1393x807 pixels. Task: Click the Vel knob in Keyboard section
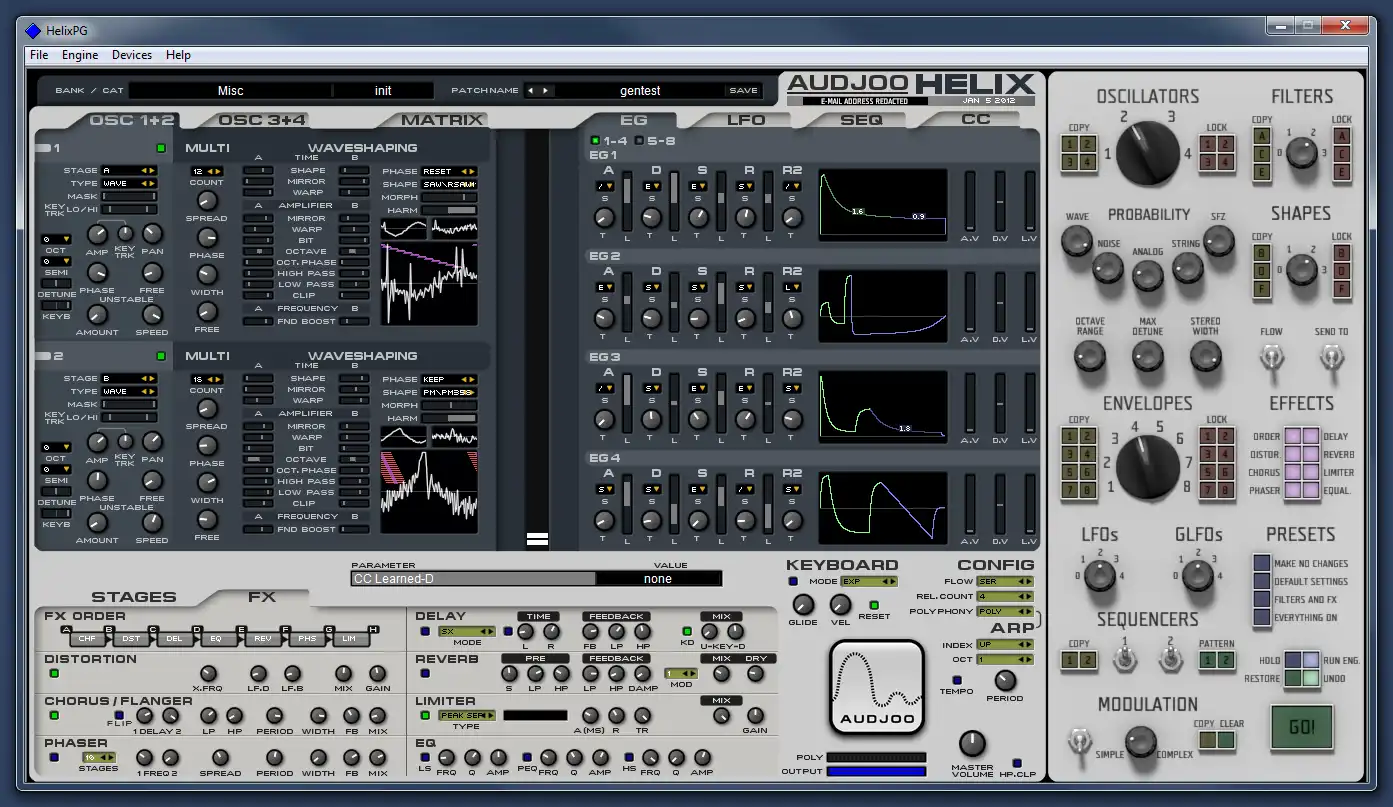coord(840,604)
